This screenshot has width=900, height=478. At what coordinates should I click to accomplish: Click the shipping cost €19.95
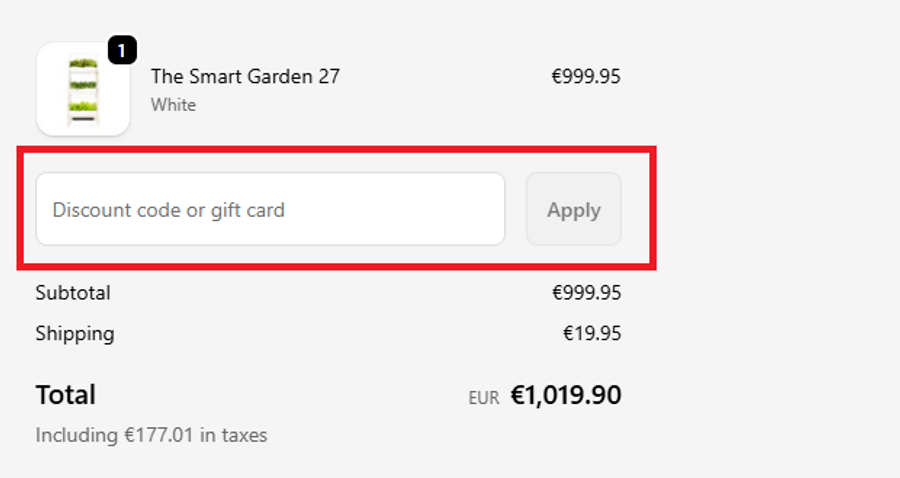(592, 333)
